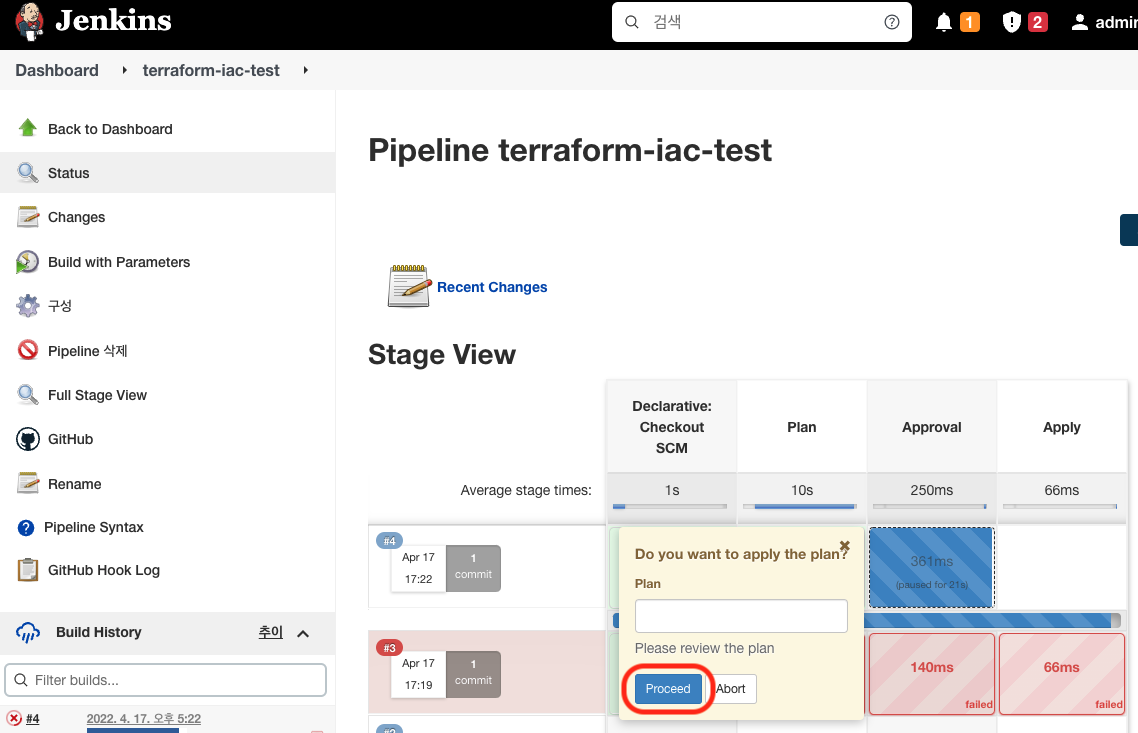This screenshot has width=1138, height=733.
Task: Click the Checkout SCM average progress bar
Action: pos(670,506)
